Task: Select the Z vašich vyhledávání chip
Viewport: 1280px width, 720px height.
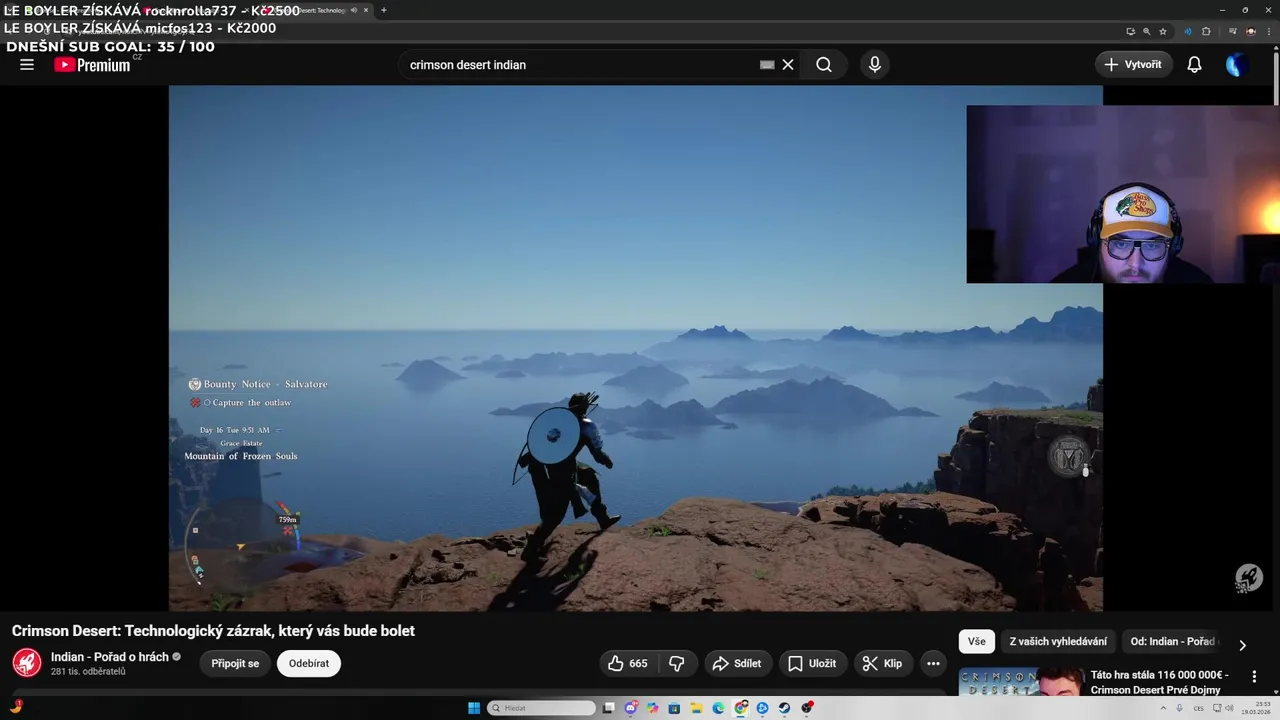Action: click(1058, 642)
